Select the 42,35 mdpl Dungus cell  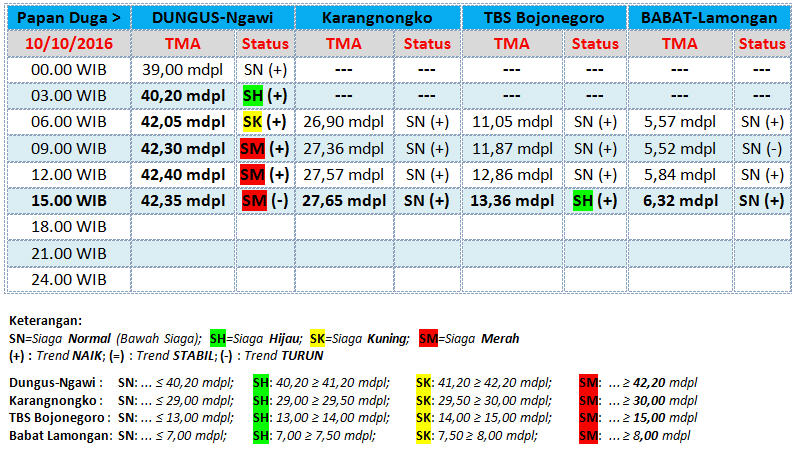pos(184,199)
